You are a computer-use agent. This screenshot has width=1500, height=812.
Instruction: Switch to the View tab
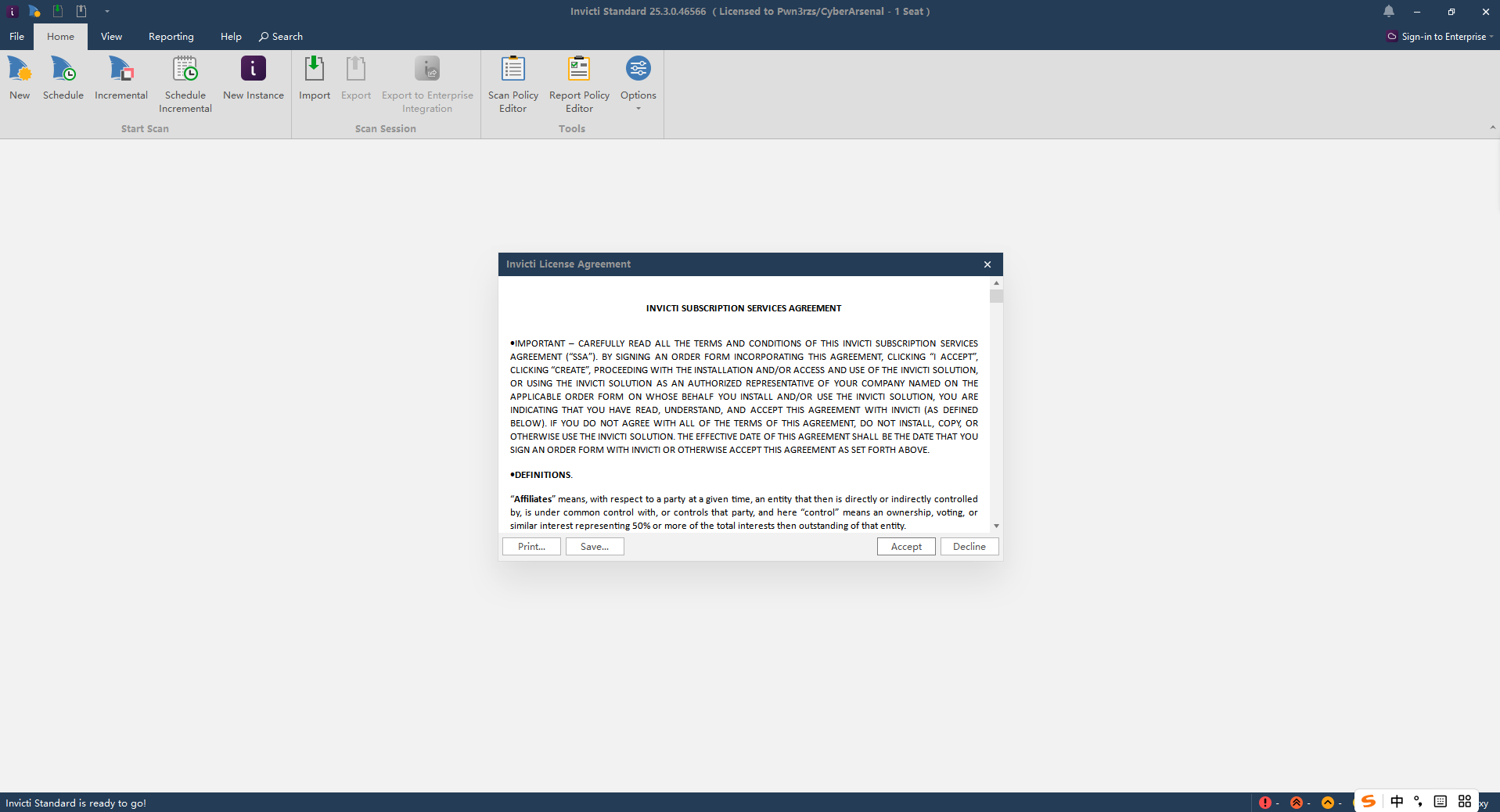(x=111, y=36)
